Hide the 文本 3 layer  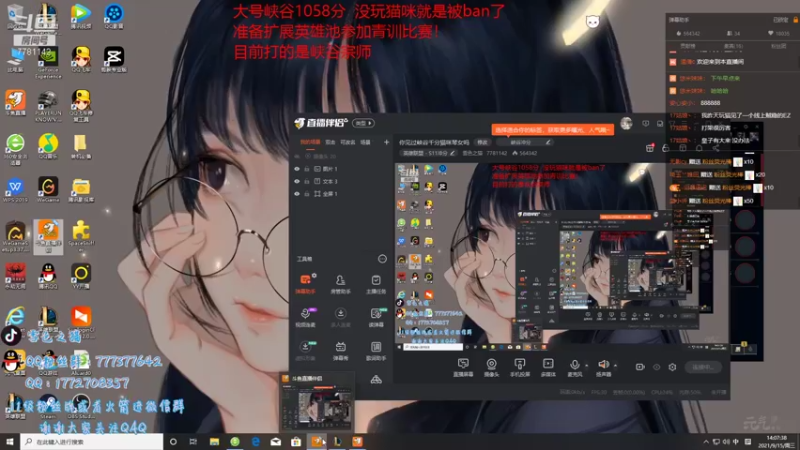297,181
